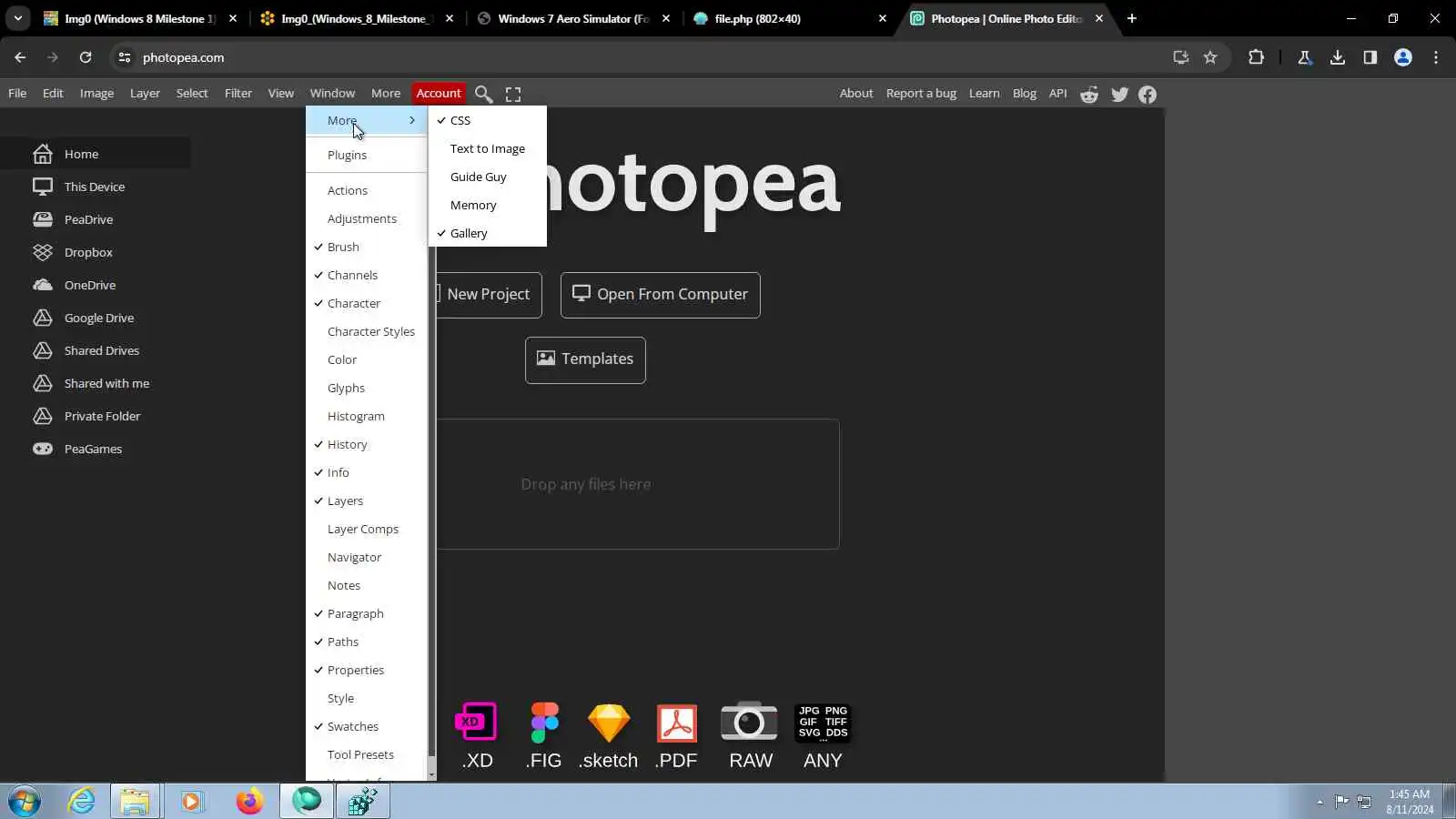Image resolution: width=1456 pixels, height=819 pixels.
Task: Open Photopea Reddit icon link
Action: coord(1089,94)
